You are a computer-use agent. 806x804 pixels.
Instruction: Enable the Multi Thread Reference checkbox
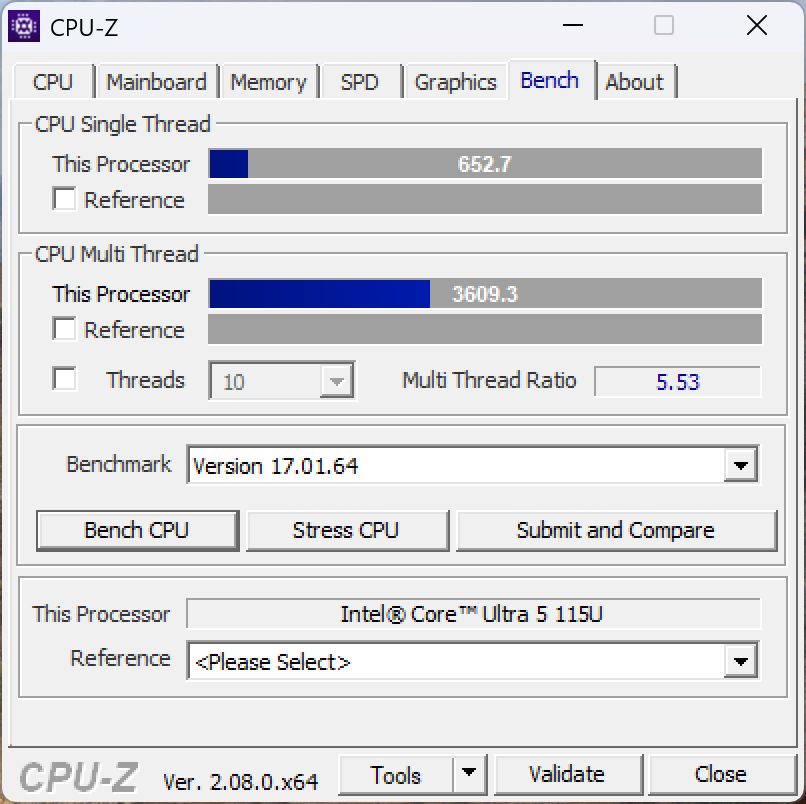pyautogui.click(x=64, y=328)
